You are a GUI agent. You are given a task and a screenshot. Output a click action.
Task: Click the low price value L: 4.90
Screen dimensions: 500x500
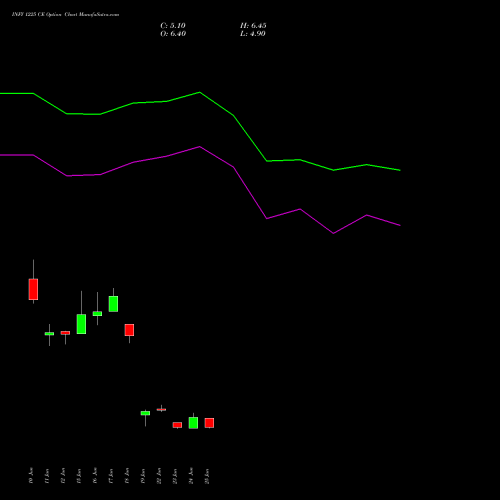pos(253,34)
